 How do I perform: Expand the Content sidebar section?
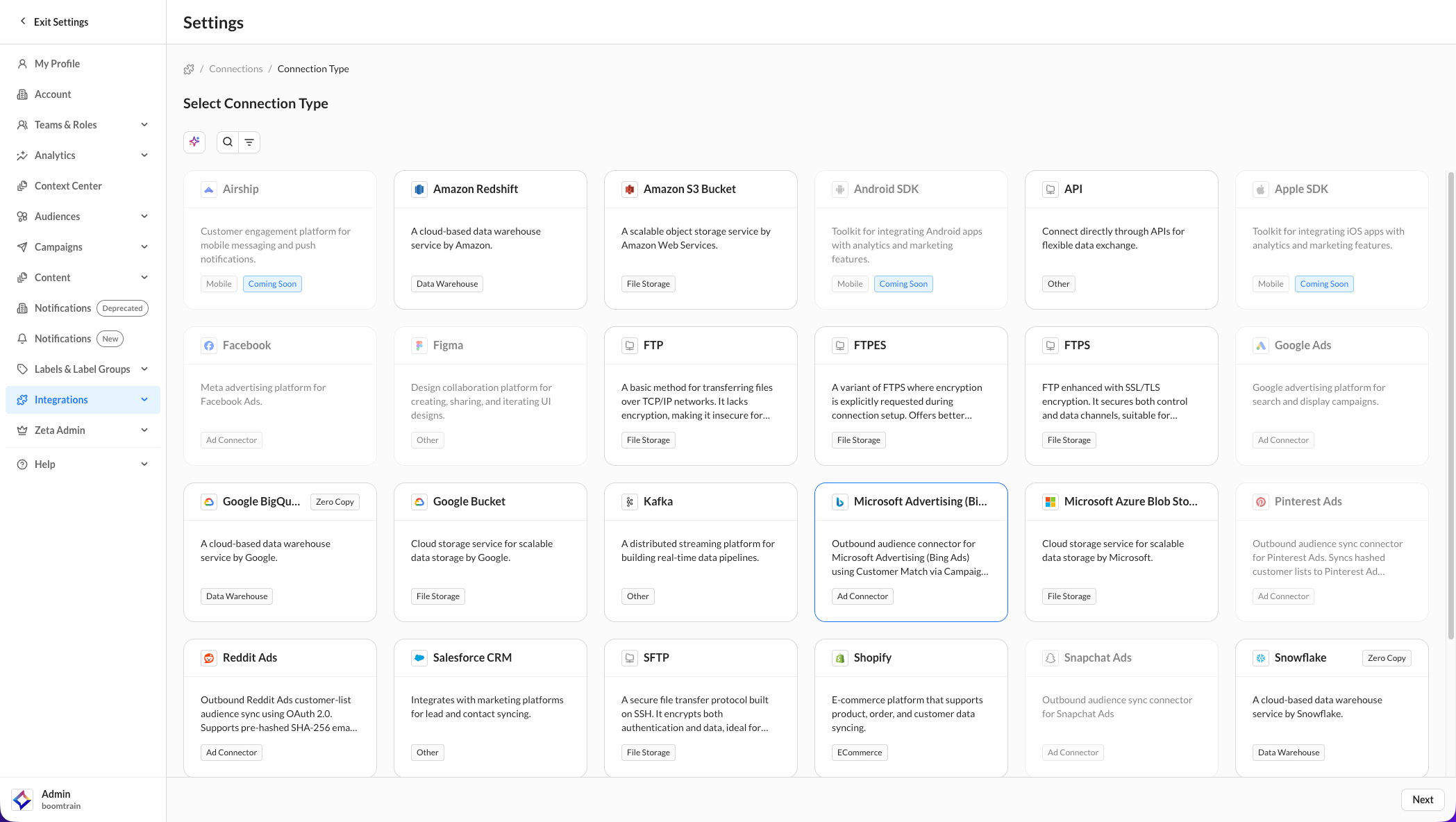tap(82, 278)
